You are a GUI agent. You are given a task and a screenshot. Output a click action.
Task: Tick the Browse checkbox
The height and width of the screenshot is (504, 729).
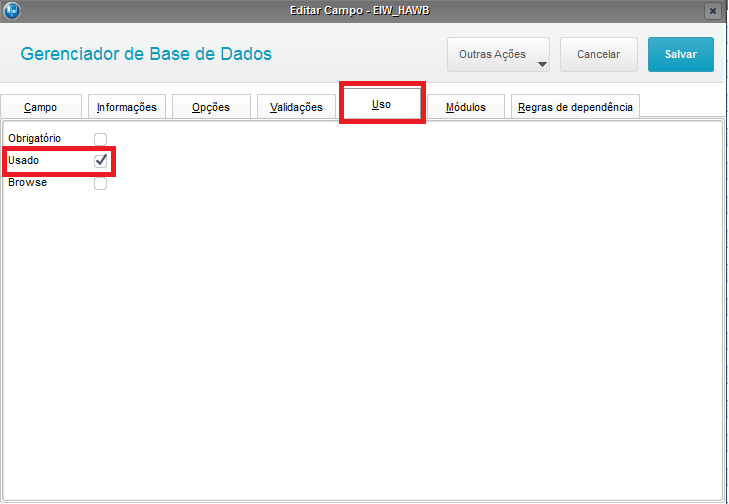click(100, 184)
